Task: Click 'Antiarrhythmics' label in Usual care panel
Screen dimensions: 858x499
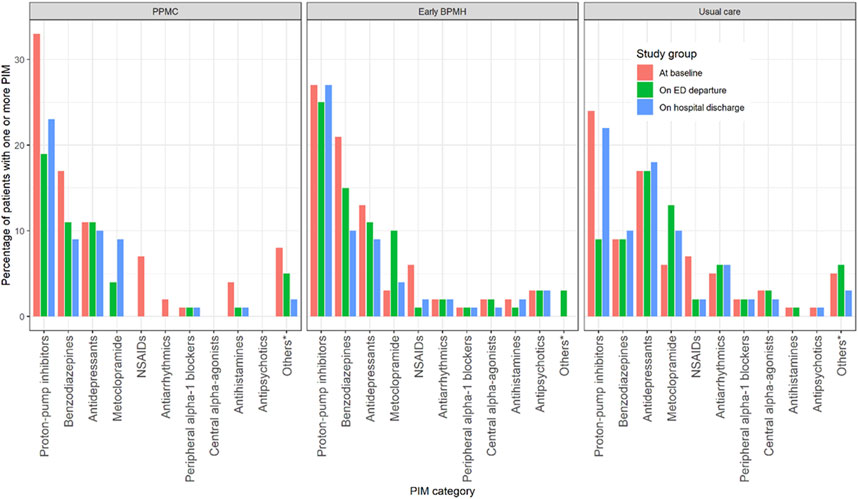Action: click(x=720, y=377)
